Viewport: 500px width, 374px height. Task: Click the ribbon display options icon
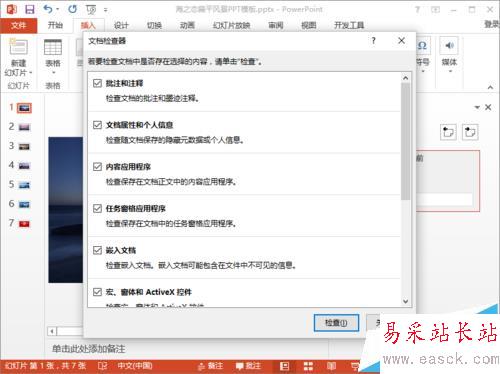point(435,10)
